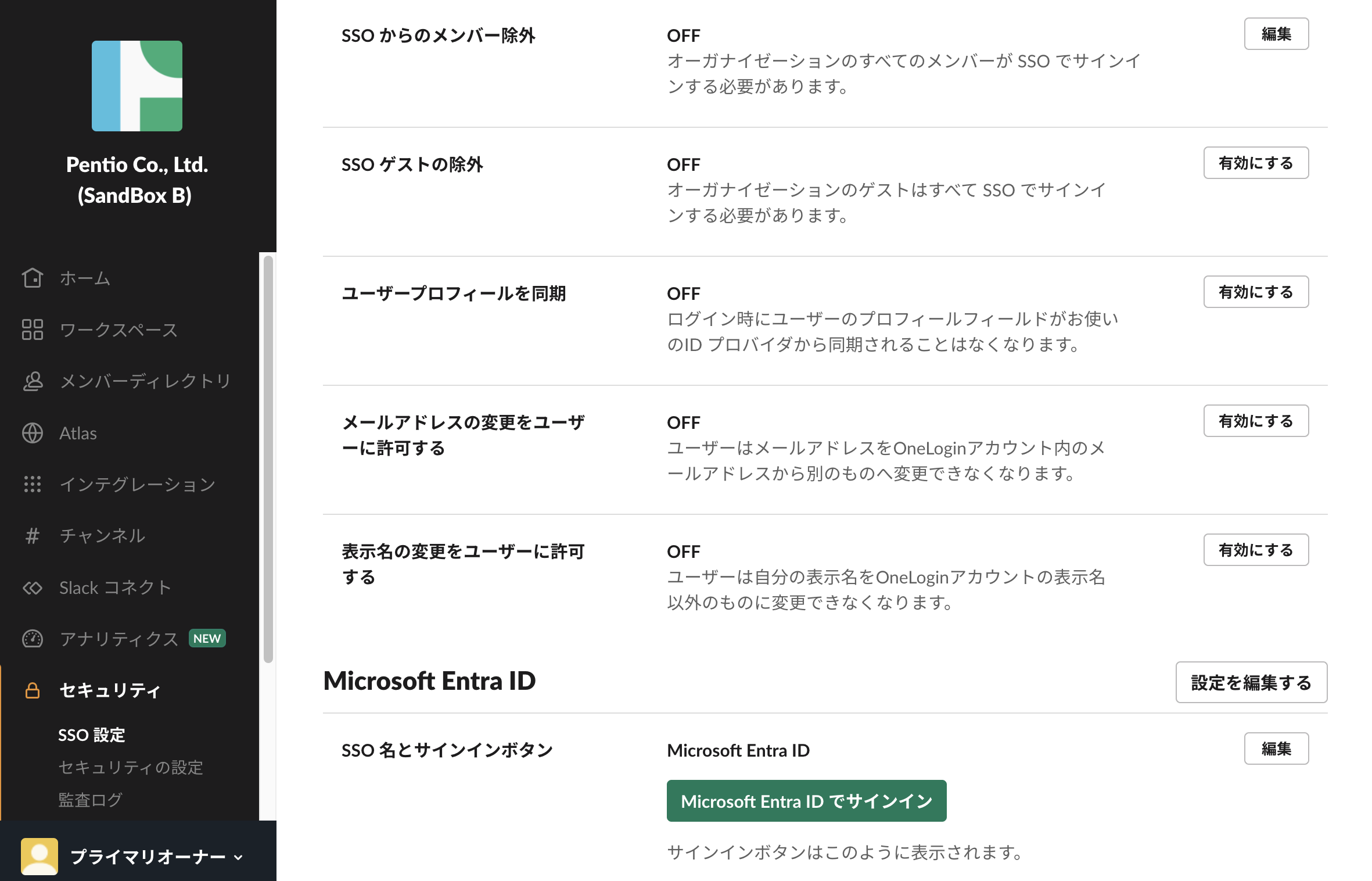The width and height of the screenshot is (1372, 881).
Task: Open SSO 設定 submenu item
Action: click(92, 735)
